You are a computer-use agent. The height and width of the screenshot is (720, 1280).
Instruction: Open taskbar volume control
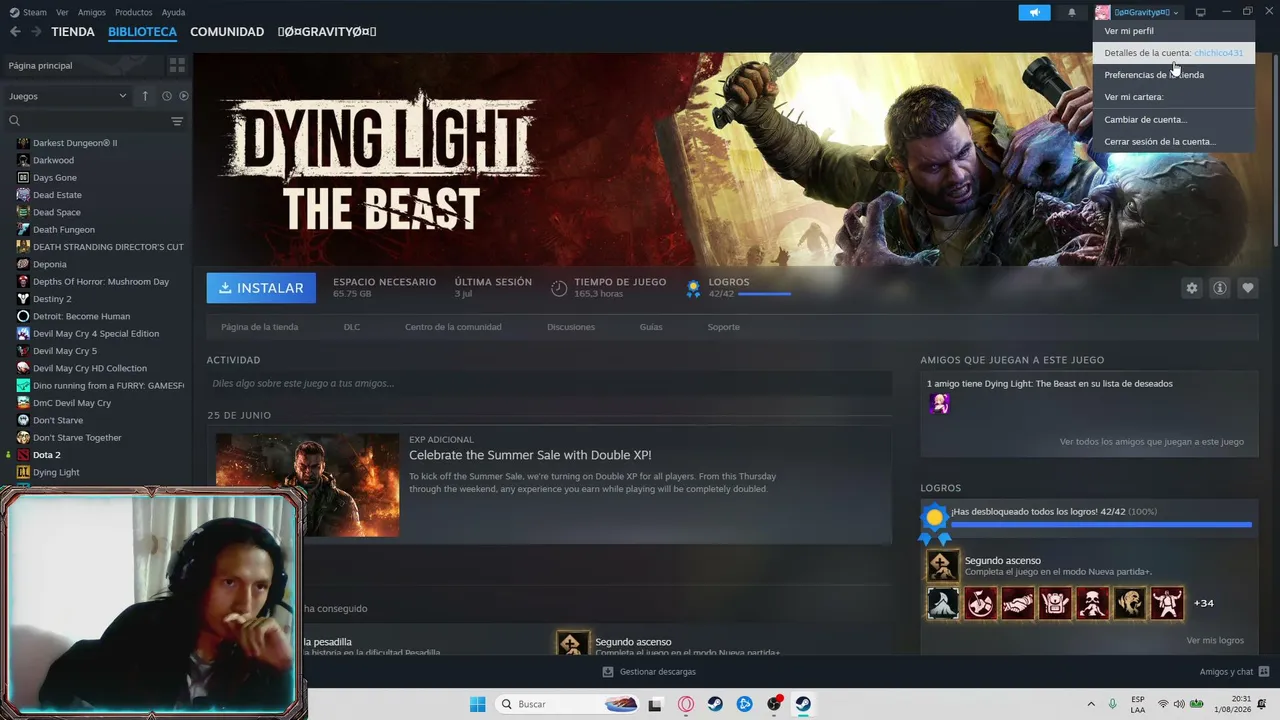tap(1179, 704)
